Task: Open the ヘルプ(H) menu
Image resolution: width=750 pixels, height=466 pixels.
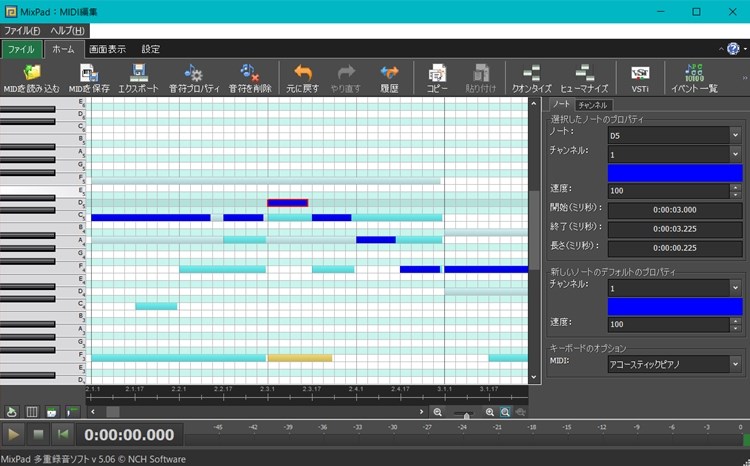Action: tap(67, 31)
